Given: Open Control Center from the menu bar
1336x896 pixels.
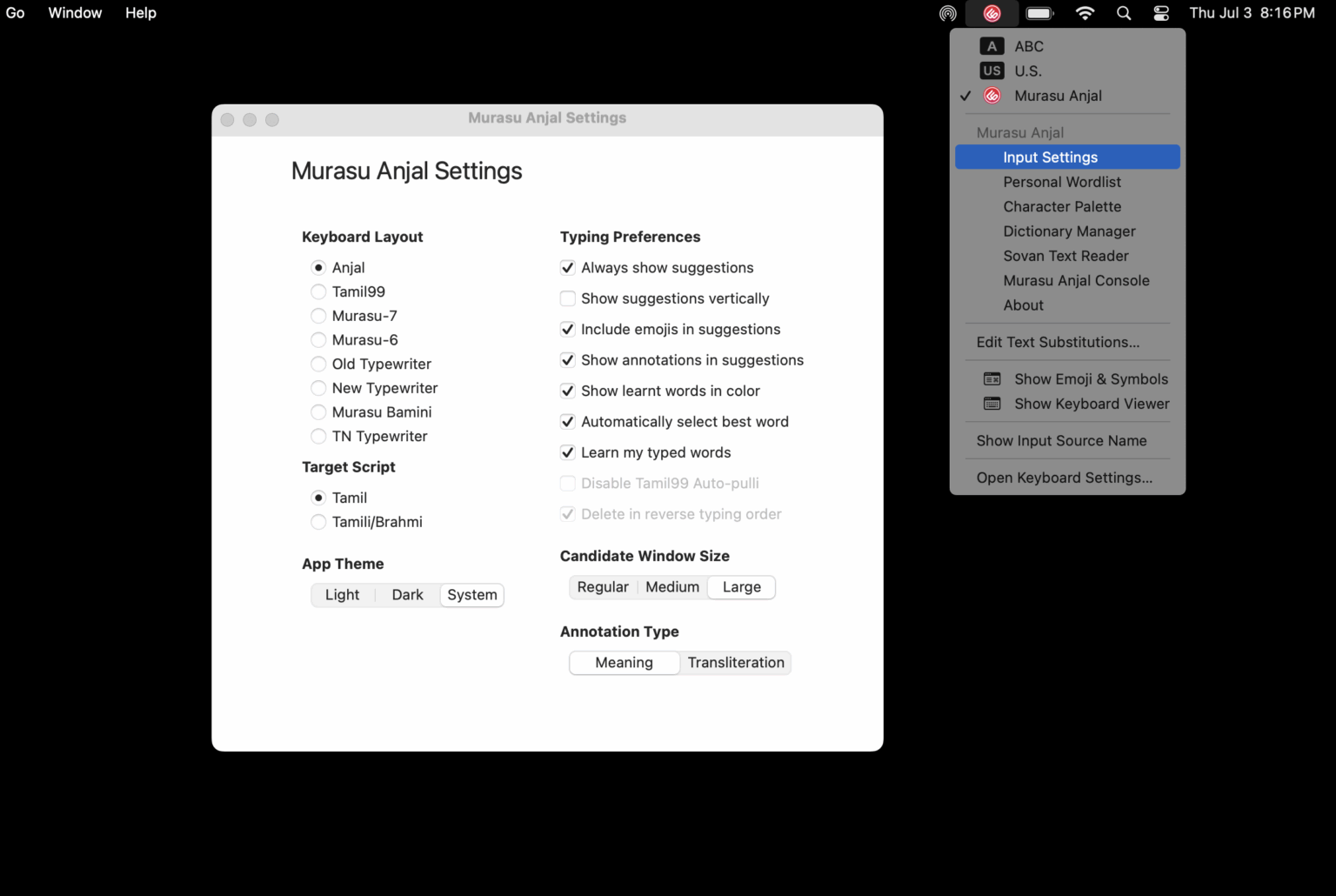Looking at the screenshot, I should click(x=1160, y=13).
